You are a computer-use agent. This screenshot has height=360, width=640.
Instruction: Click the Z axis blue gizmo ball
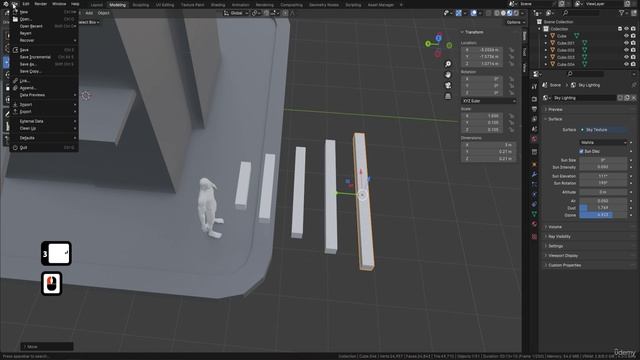tap(438, 38)
